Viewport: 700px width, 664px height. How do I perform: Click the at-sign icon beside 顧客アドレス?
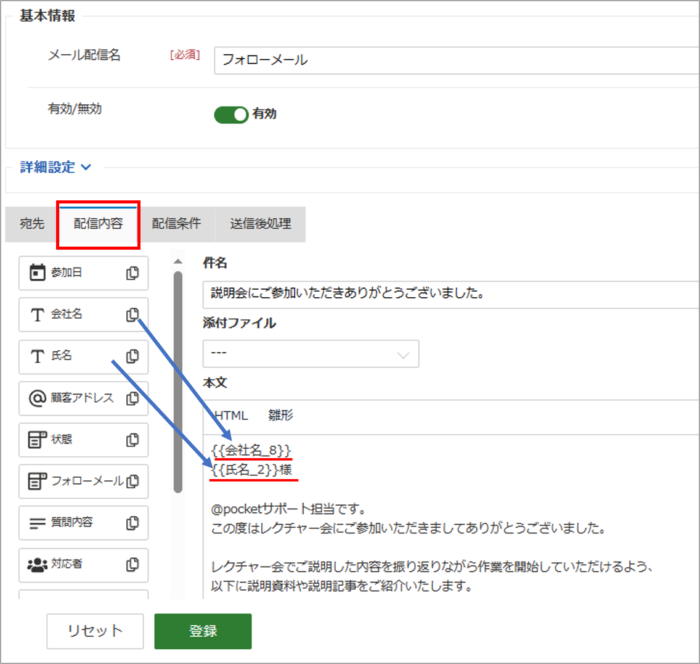[37, 398]
